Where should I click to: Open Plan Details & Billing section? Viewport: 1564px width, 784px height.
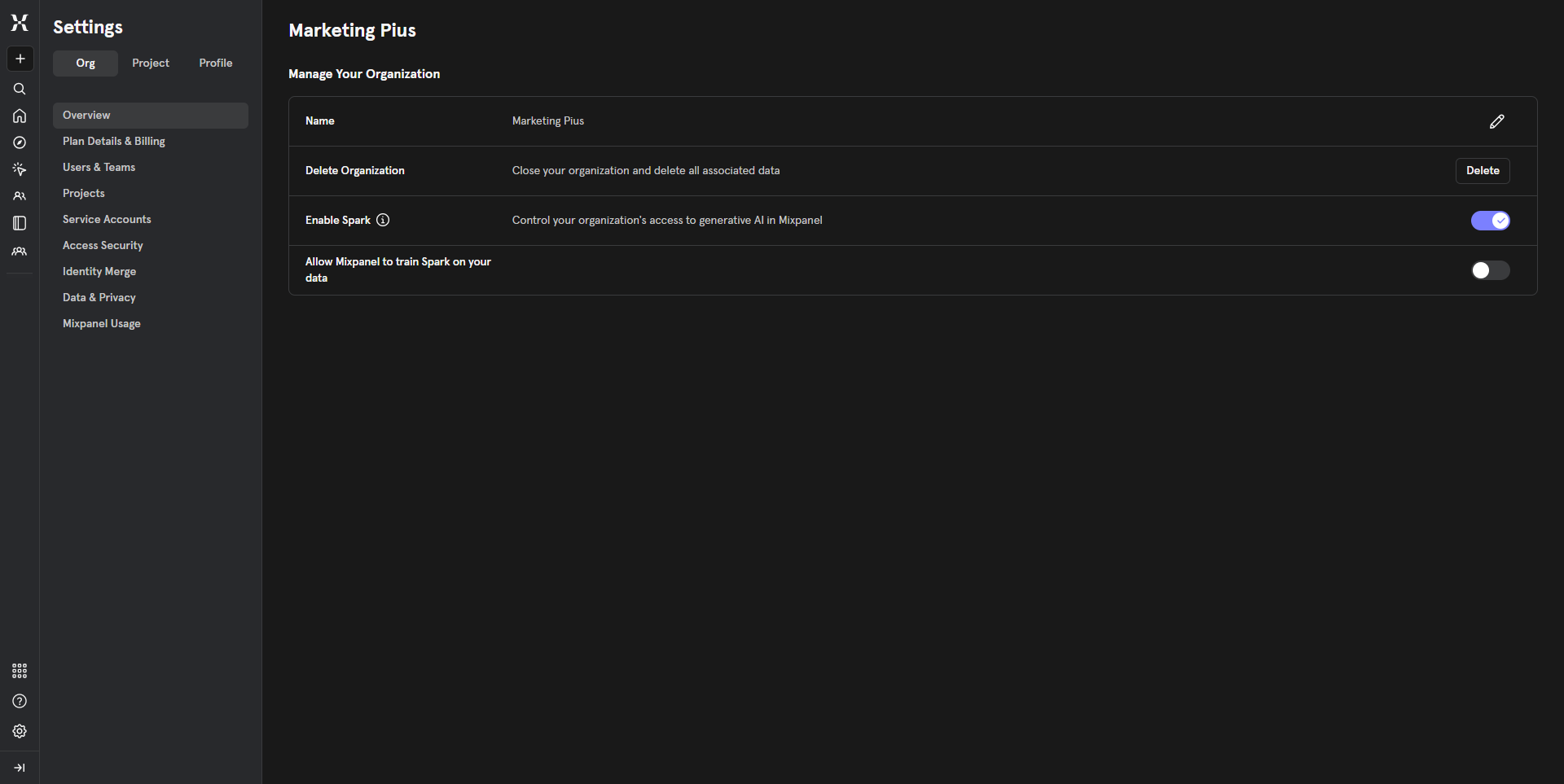pos(114,141)
